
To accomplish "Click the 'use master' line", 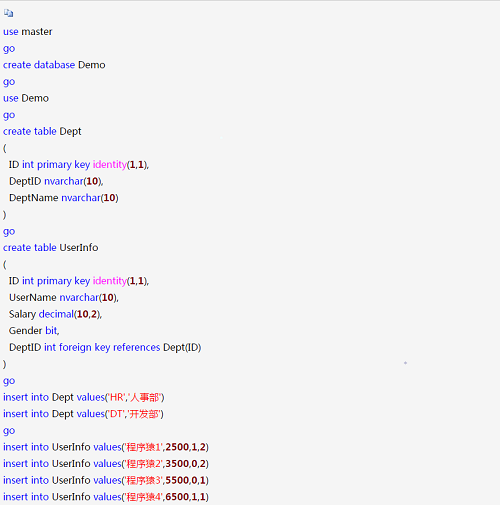I will [28, 32].
